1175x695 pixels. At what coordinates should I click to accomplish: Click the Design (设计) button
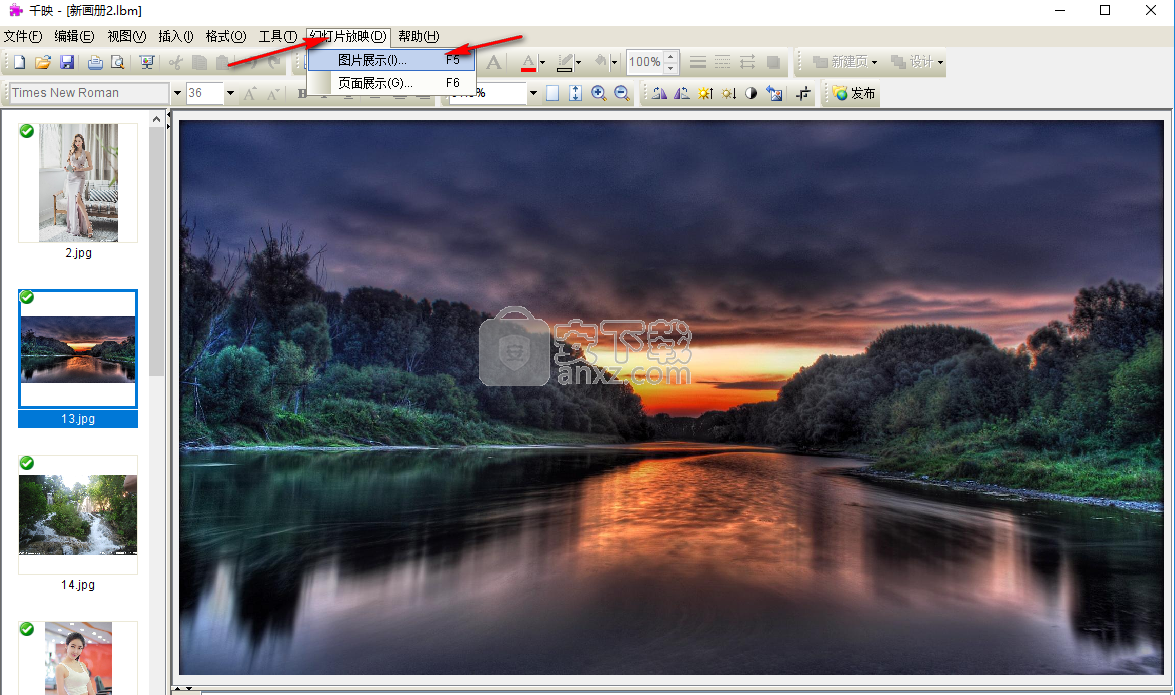913,62
